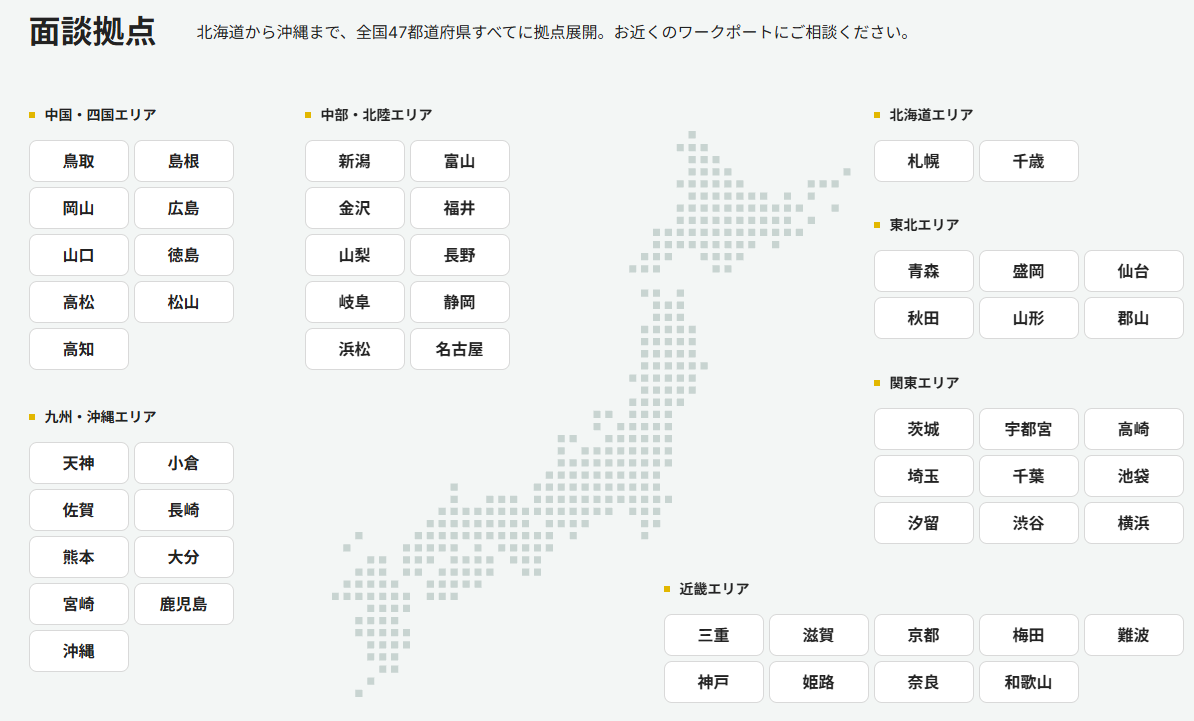Select the 渋谷 (Shibuya) office button
The width and height of the screenshot is (1194, 721).
point(1028,523)
